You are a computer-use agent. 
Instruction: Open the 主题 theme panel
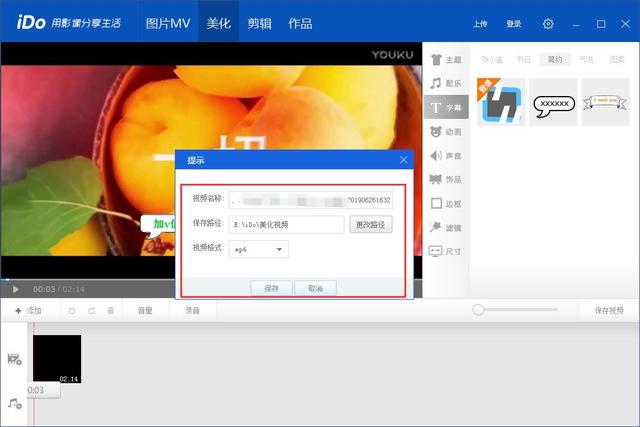point(445,60)
